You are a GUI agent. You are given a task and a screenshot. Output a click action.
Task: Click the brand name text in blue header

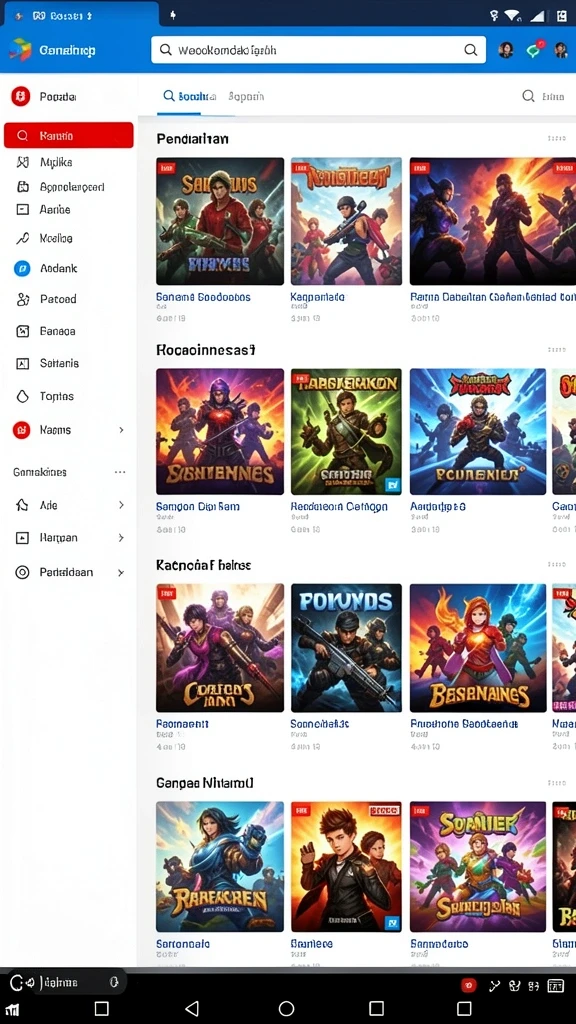click(67, 50)
